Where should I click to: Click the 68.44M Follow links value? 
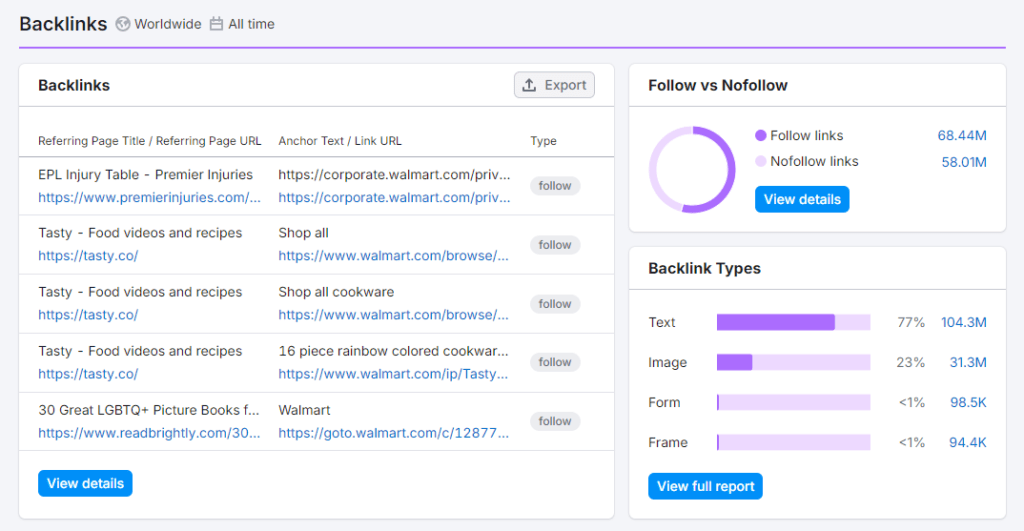962,135
